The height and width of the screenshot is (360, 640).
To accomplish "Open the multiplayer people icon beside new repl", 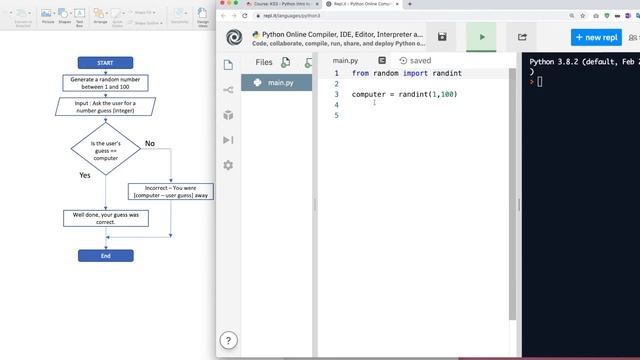I will [x=633, y=38].
